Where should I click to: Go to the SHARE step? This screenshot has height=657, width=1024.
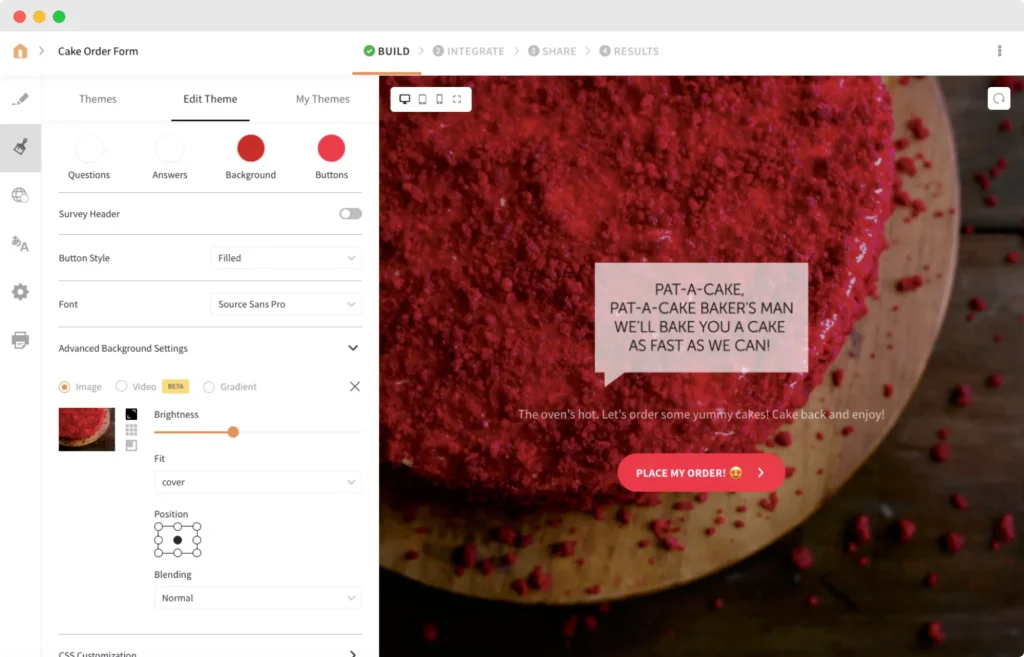(552, 51)
